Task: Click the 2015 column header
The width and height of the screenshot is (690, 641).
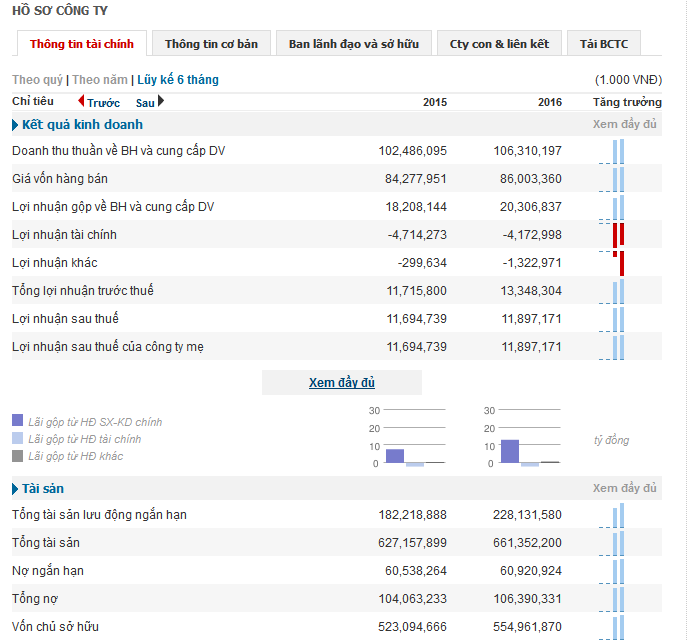Action: point(435,102)
